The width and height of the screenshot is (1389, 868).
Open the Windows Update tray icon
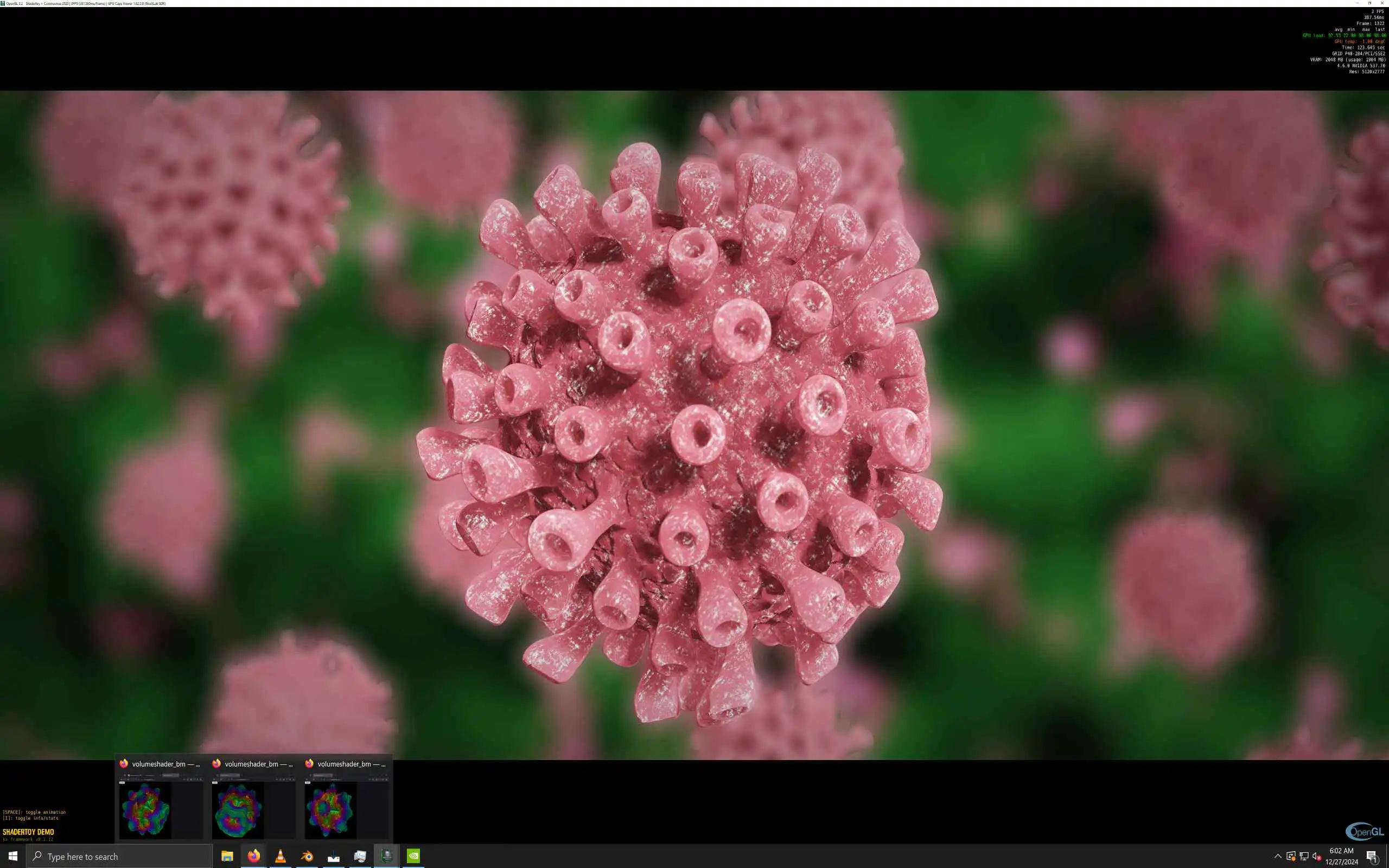[x=1291, y=857]
